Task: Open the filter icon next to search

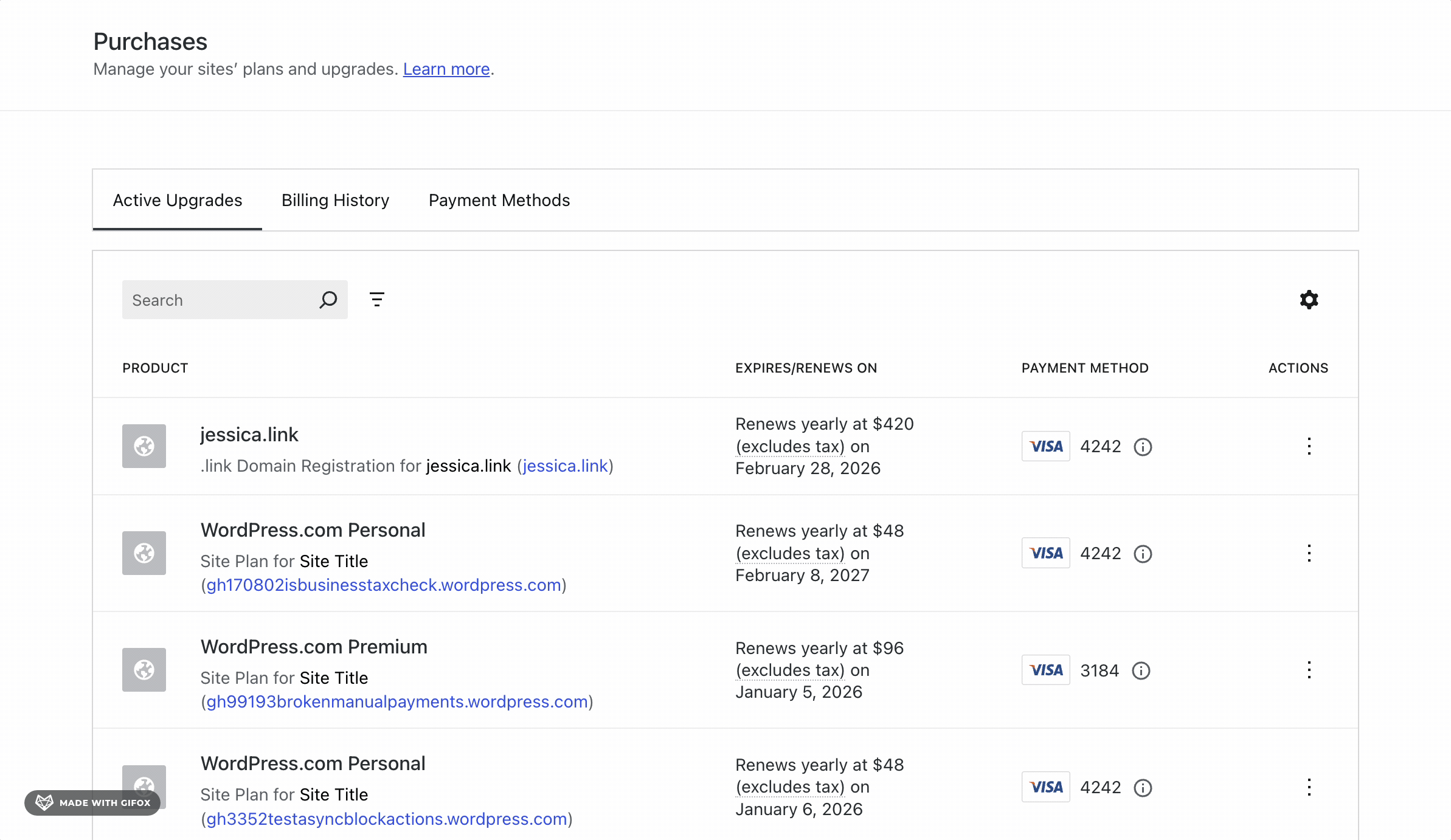Action: click(x=377, y=300)
